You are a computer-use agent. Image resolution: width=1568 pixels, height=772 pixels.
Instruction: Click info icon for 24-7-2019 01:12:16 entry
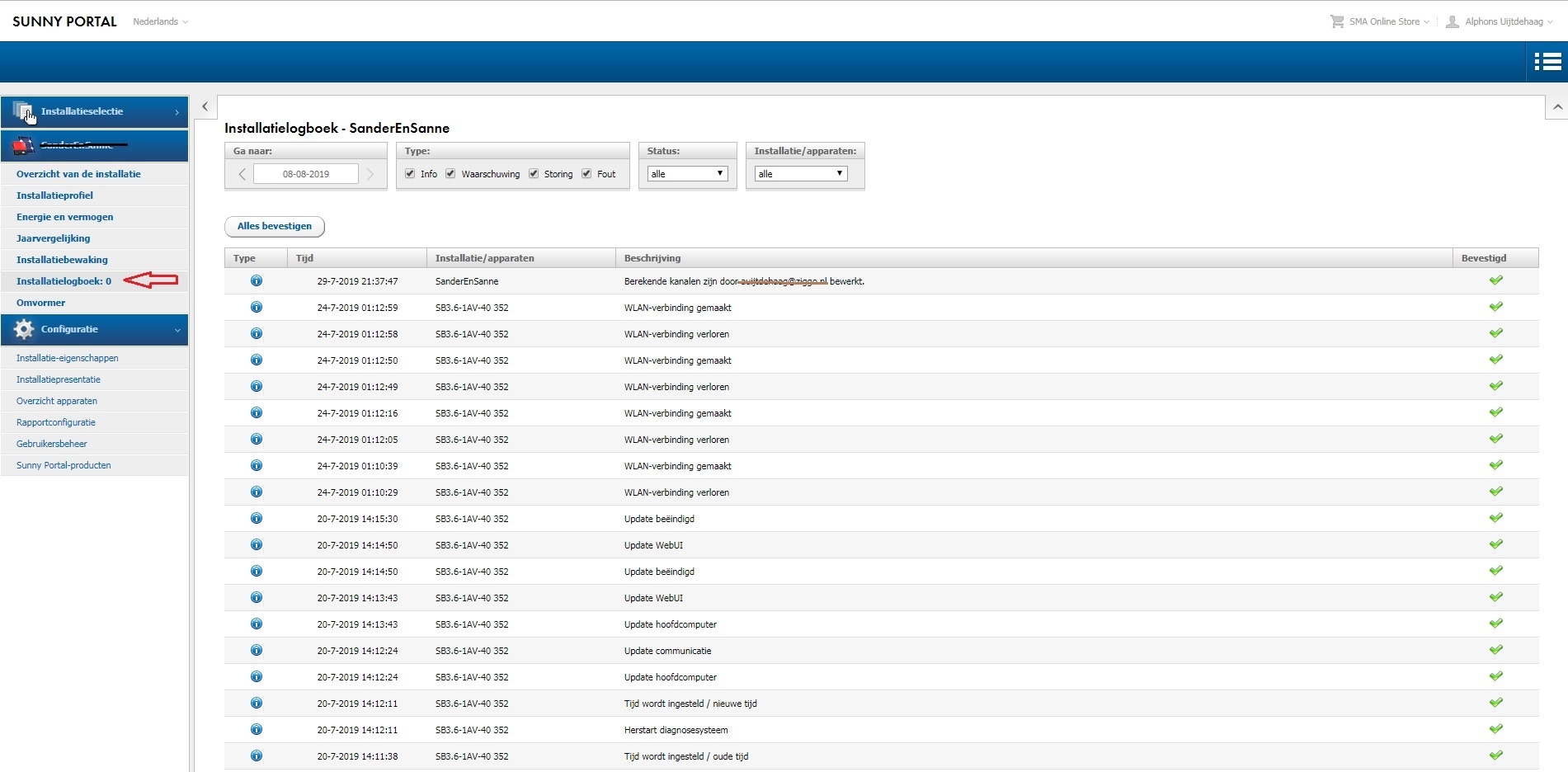tap(257, 413)
